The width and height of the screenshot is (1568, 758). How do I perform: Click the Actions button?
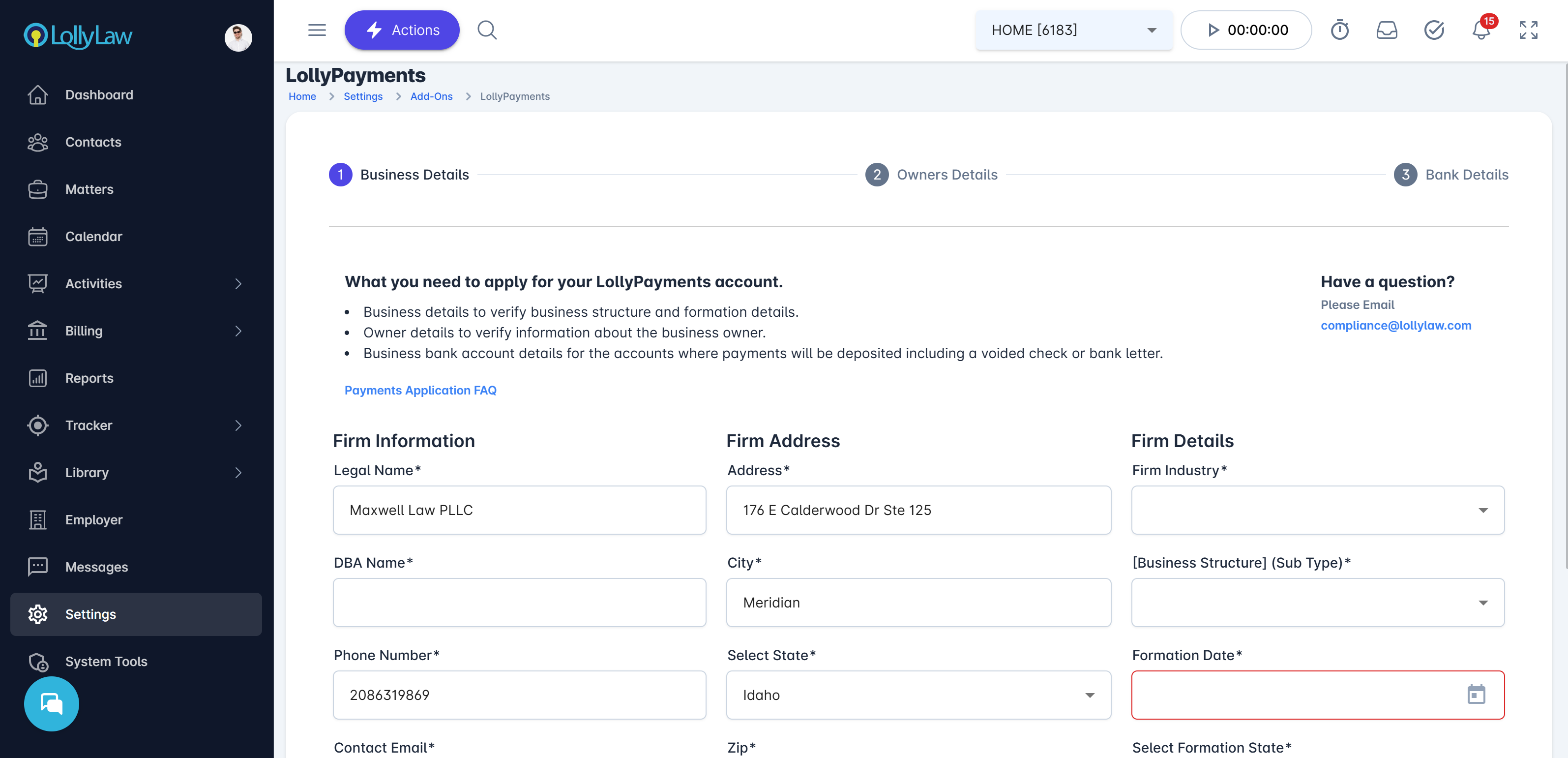[x=402, y=30]
